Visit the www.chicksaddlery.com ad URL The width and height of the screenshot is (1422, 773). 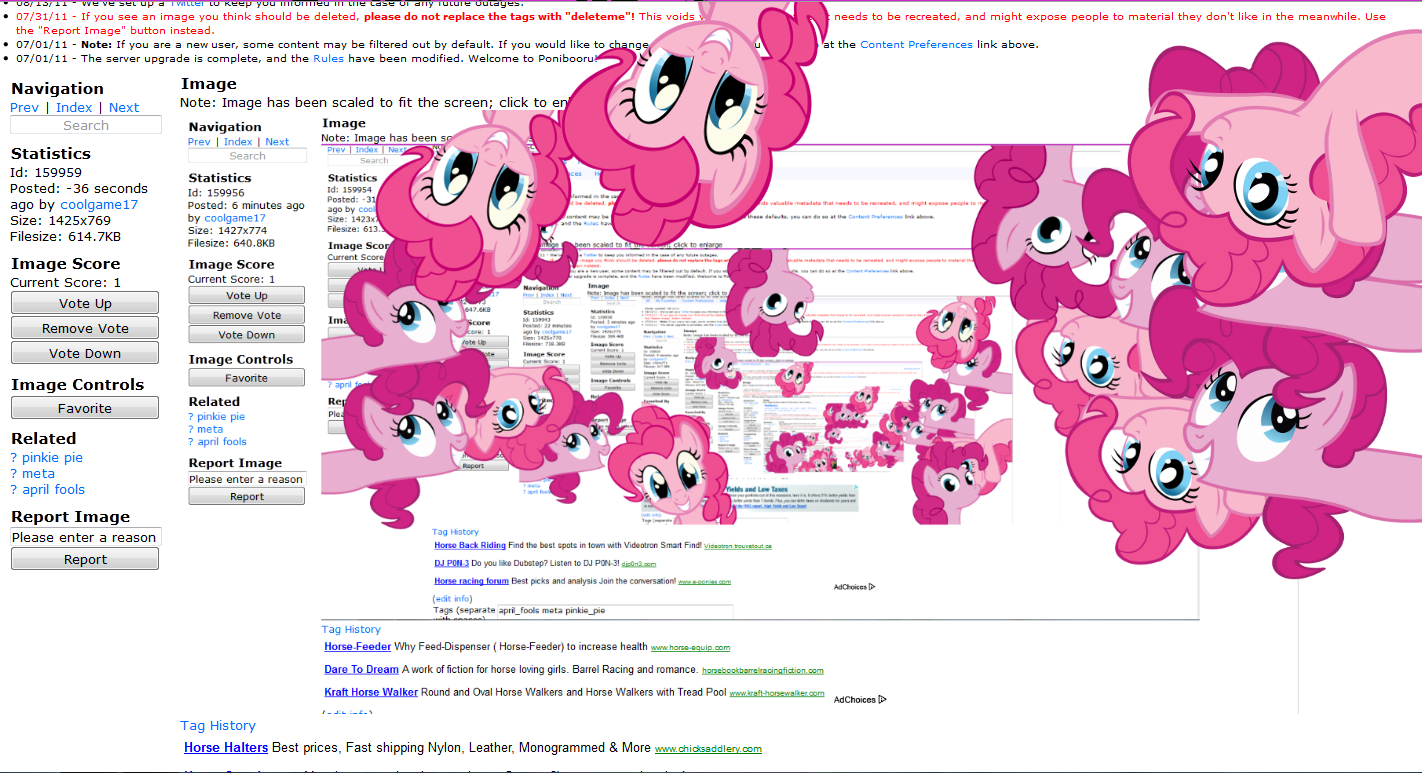[x=708, y=748]
